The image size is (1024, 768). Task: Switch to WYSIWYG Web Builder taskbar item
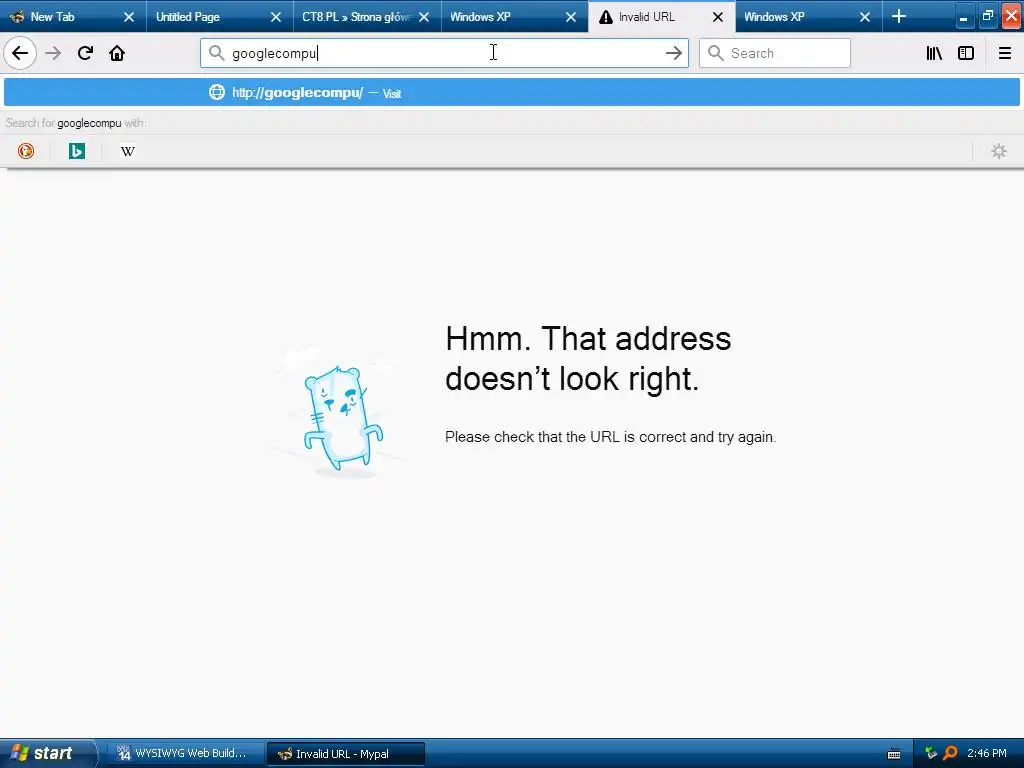click(184, 753)
